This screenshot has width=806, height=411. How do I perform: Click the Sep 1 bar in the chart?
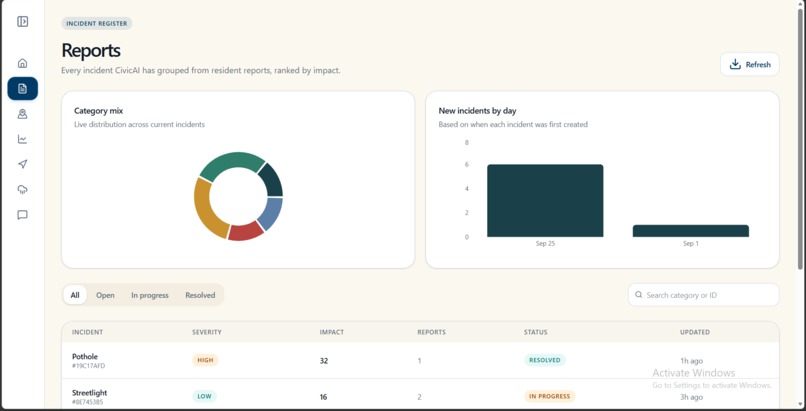690,231
